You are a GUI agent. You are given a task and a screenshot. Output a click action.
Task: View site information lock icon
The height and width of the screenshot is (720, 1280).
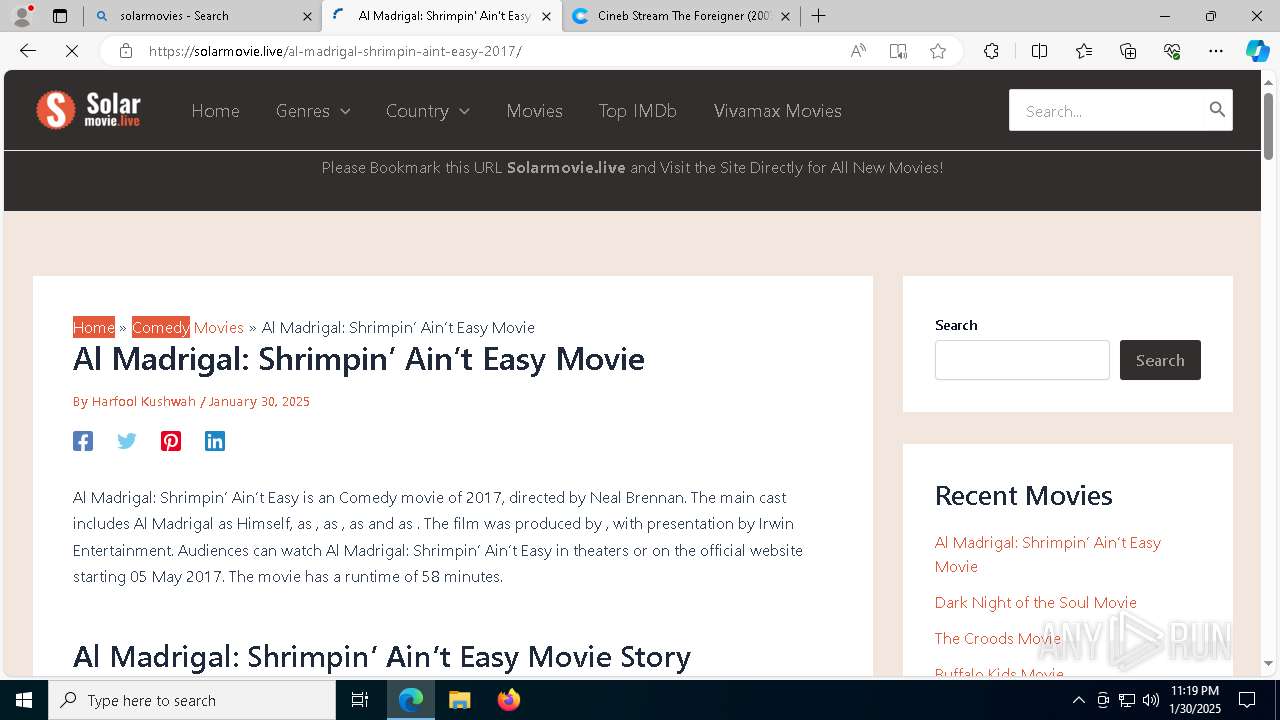tap(125, 51)
